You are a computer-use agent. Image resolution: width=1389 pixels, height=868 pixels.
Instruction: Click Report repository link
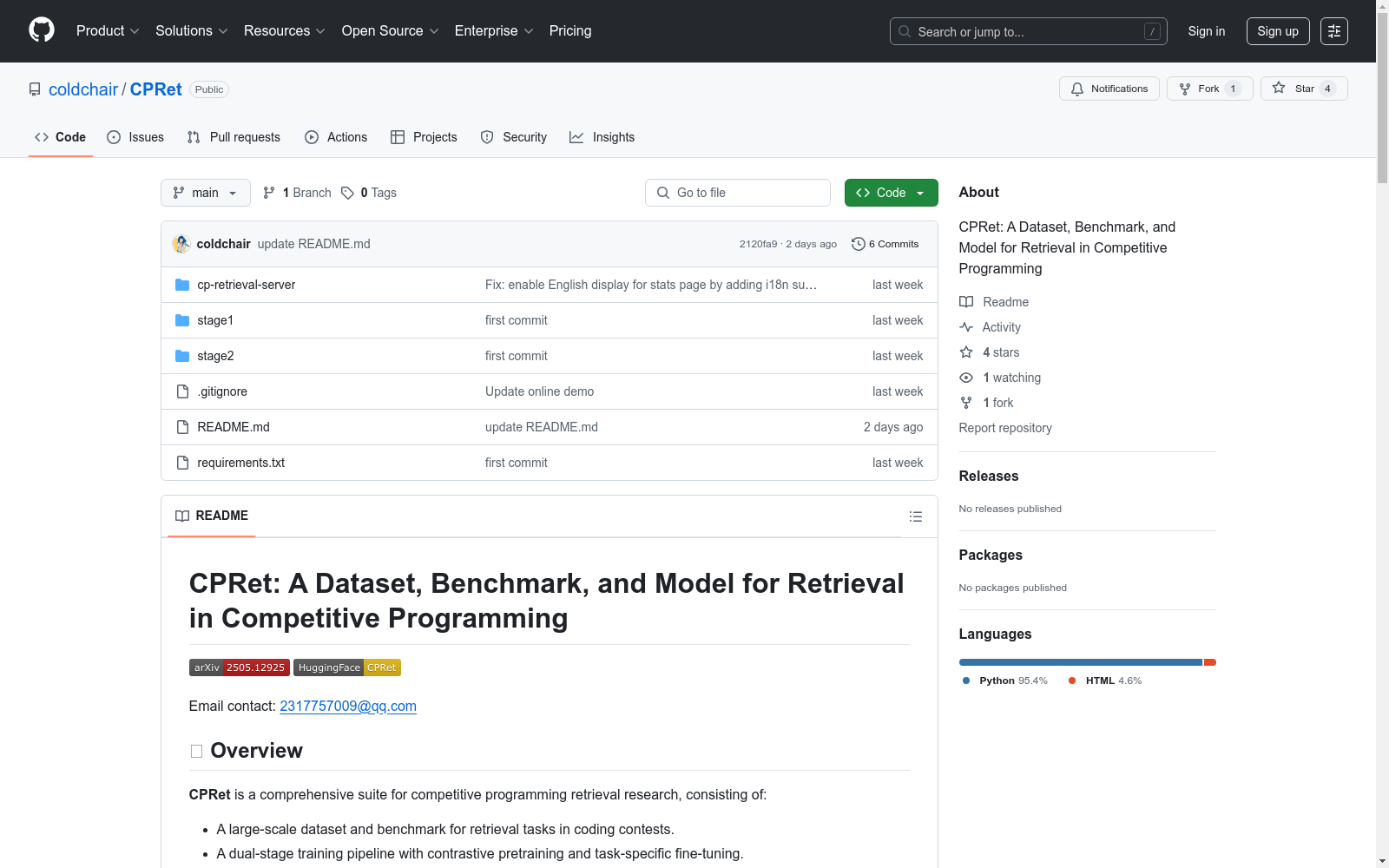pos(1005,428)
